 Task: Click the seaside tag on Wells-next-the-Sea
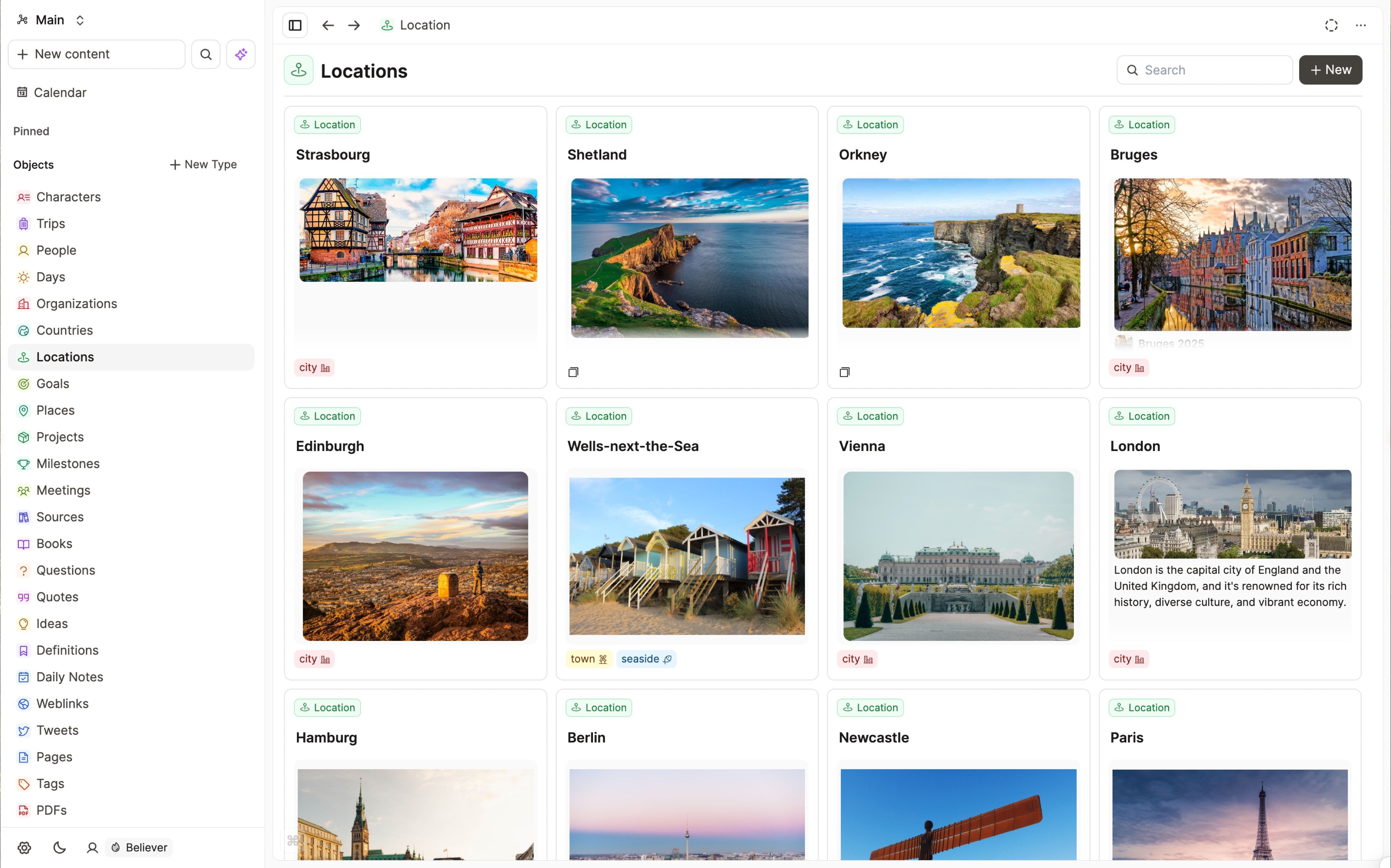[646, 659]
